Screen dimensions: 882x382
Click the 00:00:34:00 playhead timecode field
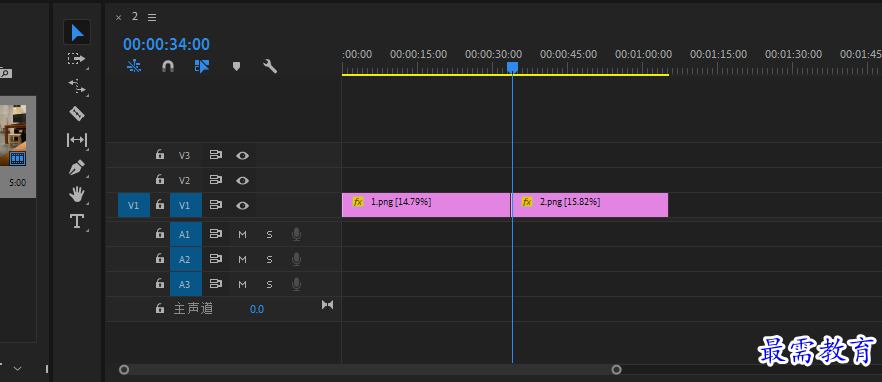[x=166, y=44]
